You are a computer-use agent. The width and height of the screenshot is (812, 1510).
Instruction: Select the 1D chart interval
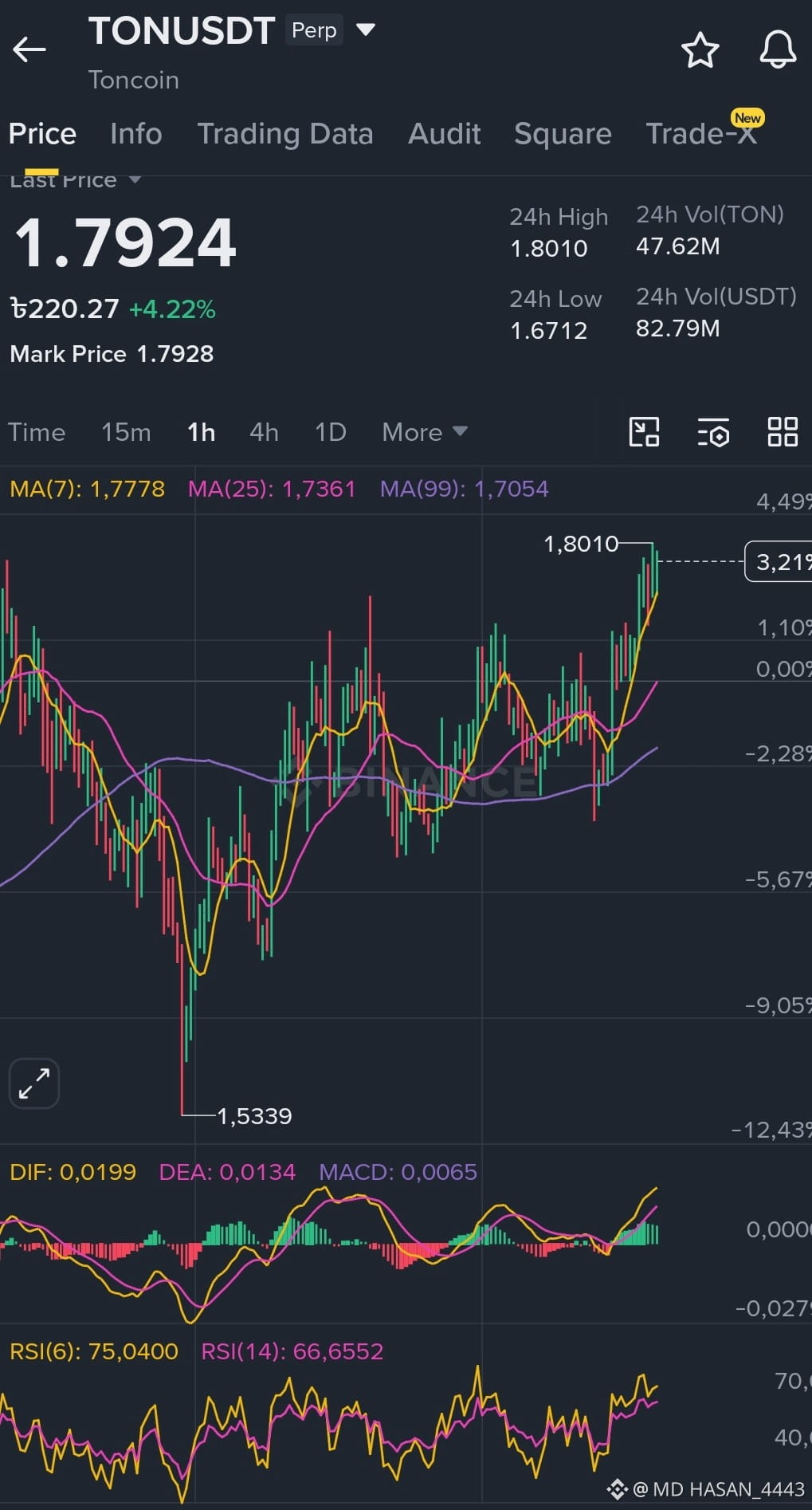click(330, 432)
